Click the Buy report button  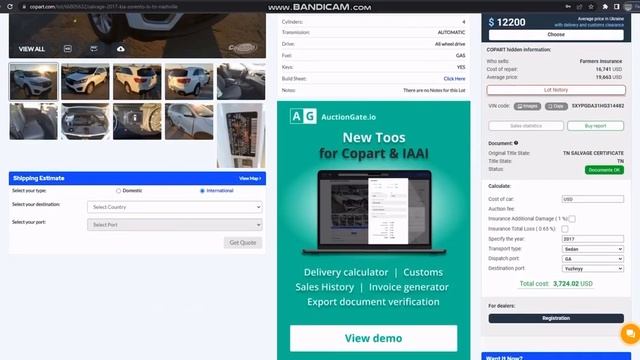point(595,126)
